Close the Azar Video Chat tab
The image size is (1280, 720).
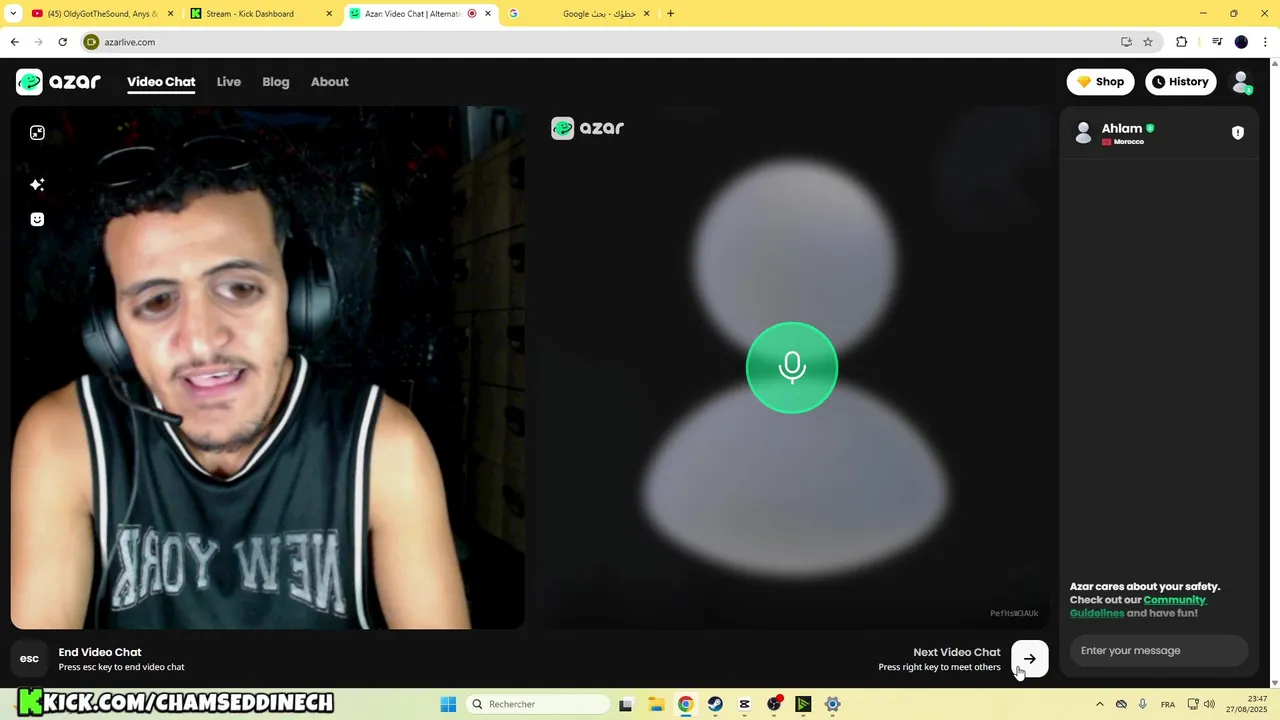click(x=489, y=14)
